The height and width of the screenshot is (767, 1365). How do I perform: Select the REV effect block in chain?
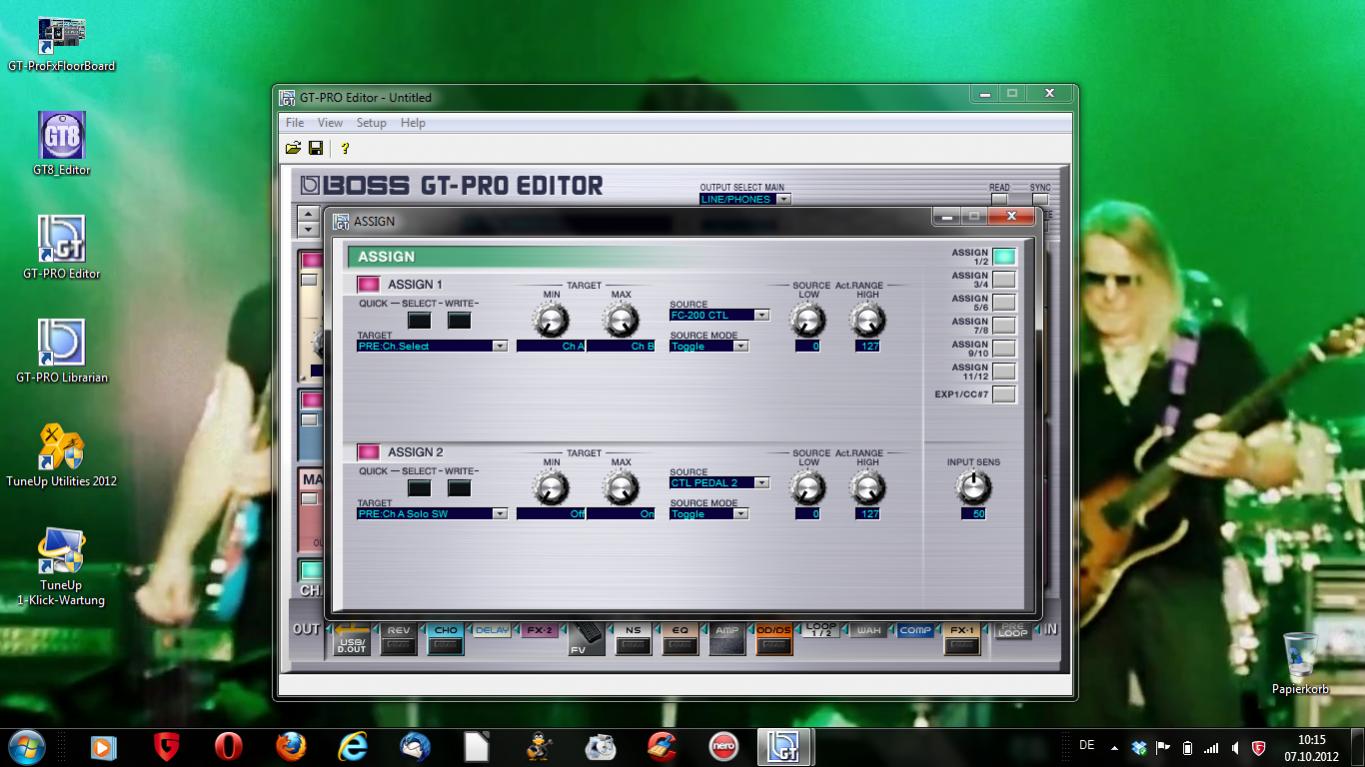[398, 638]
